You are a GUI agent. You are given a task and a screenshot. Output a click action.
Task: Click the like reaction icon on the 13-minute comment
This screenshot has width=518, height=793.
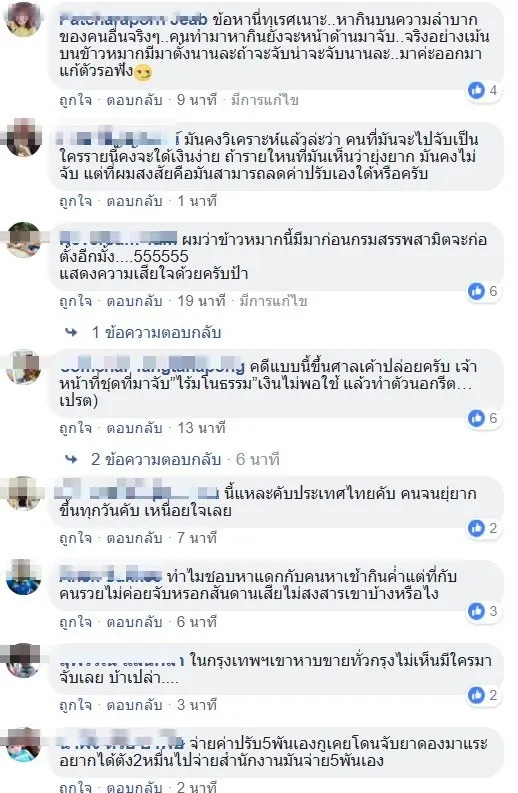pos(476,418)
